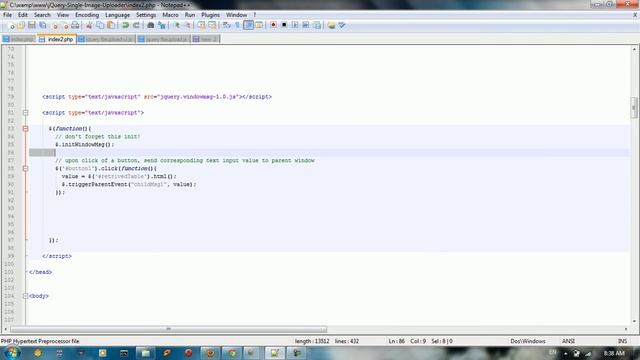The width and height of the screenshot is (640, 360).
Task: Click Run Macro Multiple Times icon
Action: (x=306, y=25)
